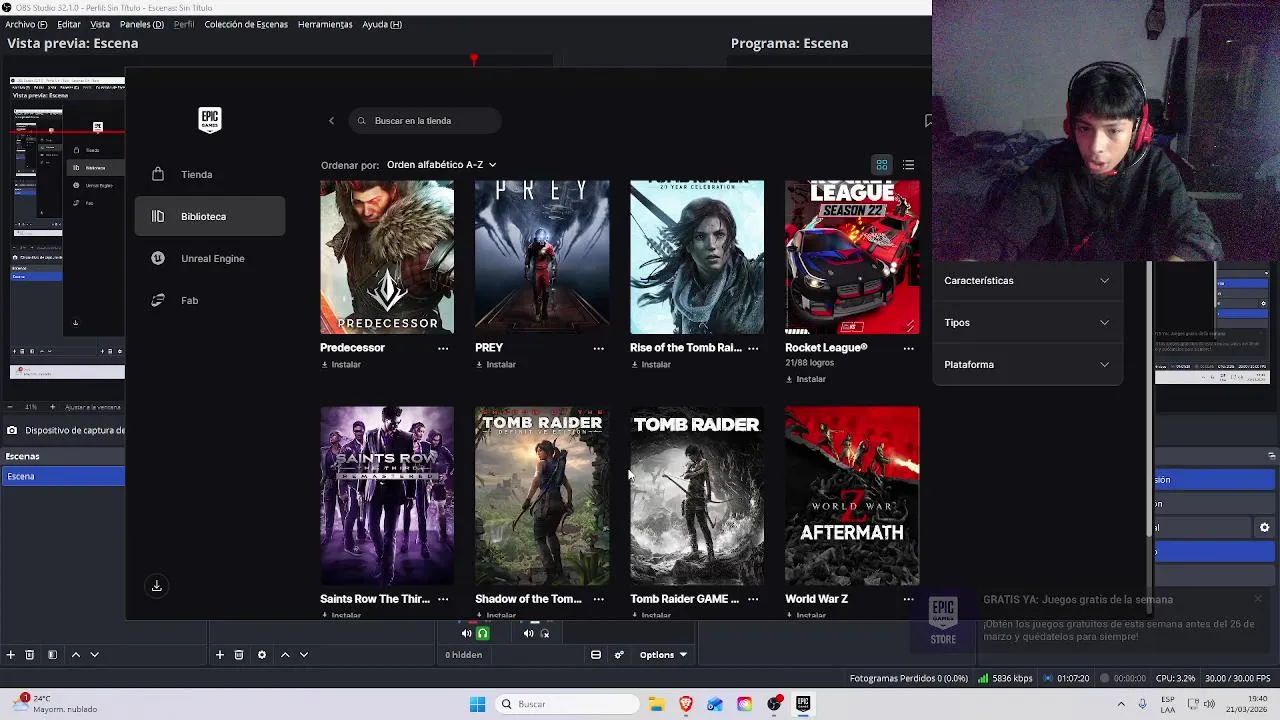Click the Epic Games logo in launcher sidebar
The width and height of the screenshot is (1280, 720).
pos(209,120)
